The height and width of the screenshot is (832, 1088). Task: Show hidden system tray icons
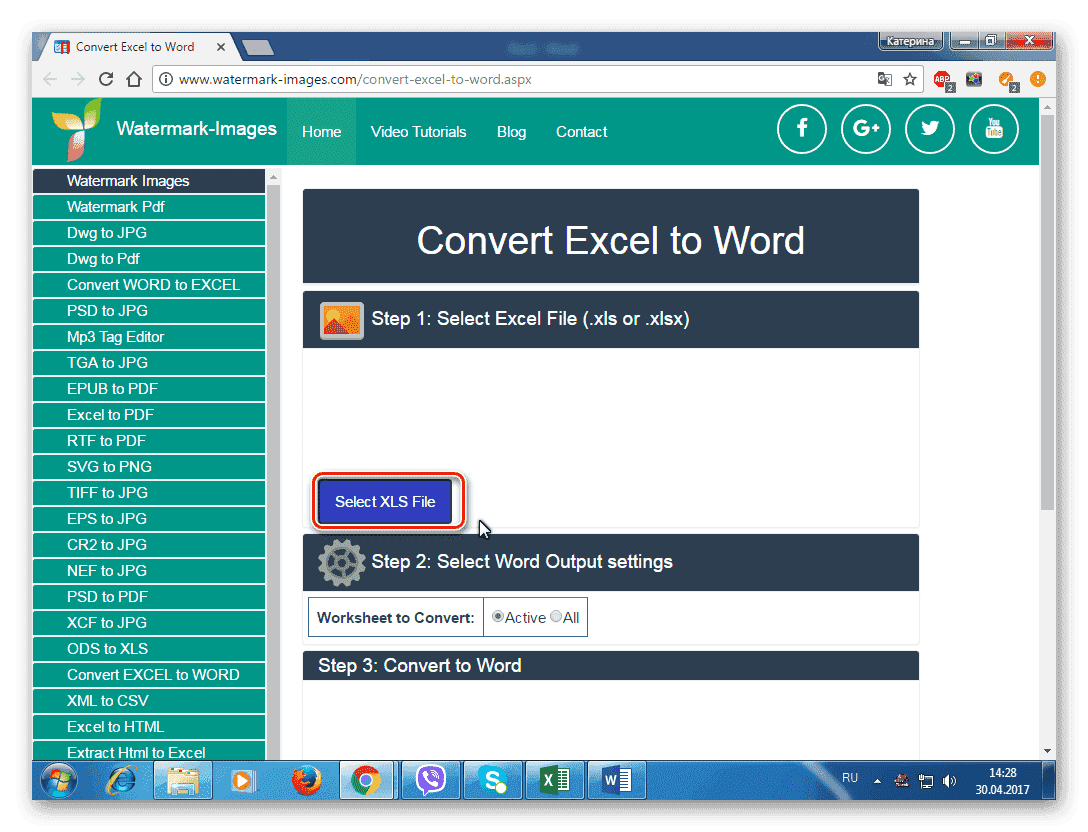pyautogui.click(x=877, y=780)
